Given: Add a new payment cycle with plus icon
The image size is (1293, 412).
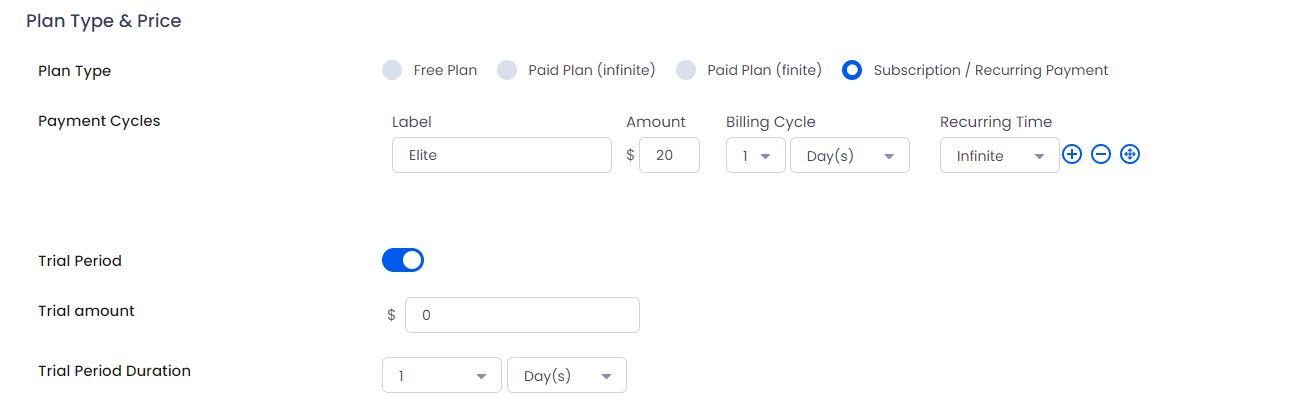Looking at the screenshot, I should click(x=1072, y=155).
